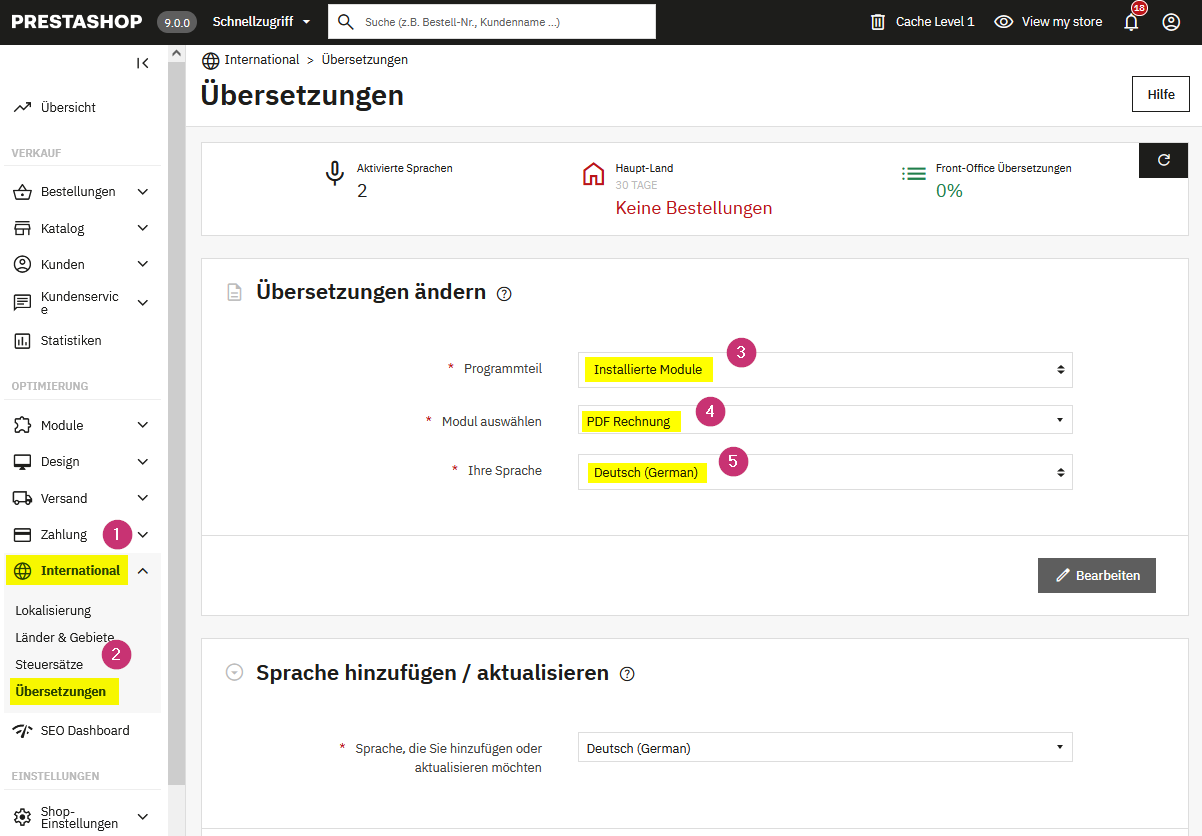Open Lokalisierung submenu item
The width and height of the screenshot is (1202, 836).
point(53,610)
